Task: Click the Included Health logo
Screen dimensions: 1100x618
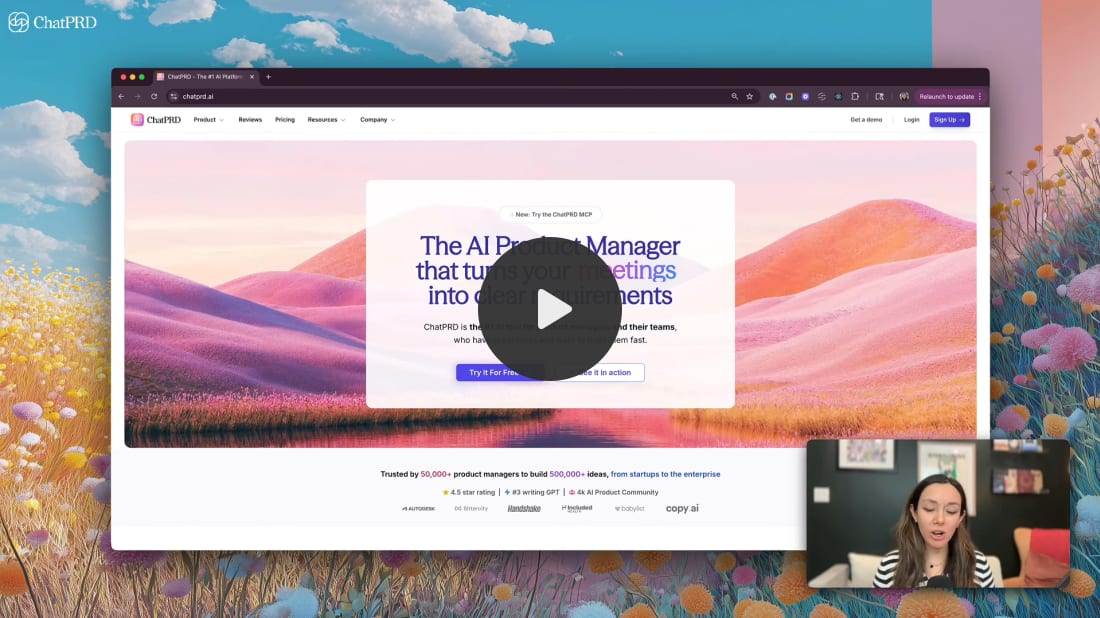Action: 577,509
